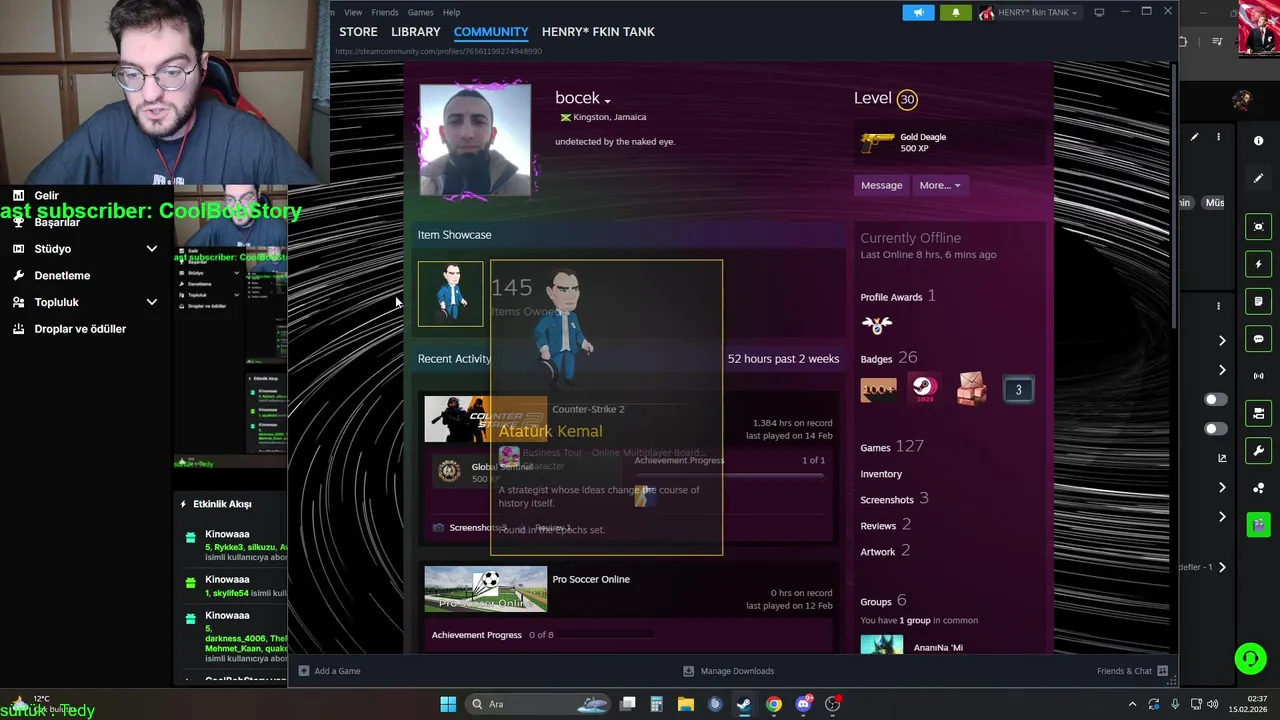Screen dimensions: 1280x720
Task: Toggle the lower switch in right panel
Action: pyautogui.click(x=1215, y=429)
